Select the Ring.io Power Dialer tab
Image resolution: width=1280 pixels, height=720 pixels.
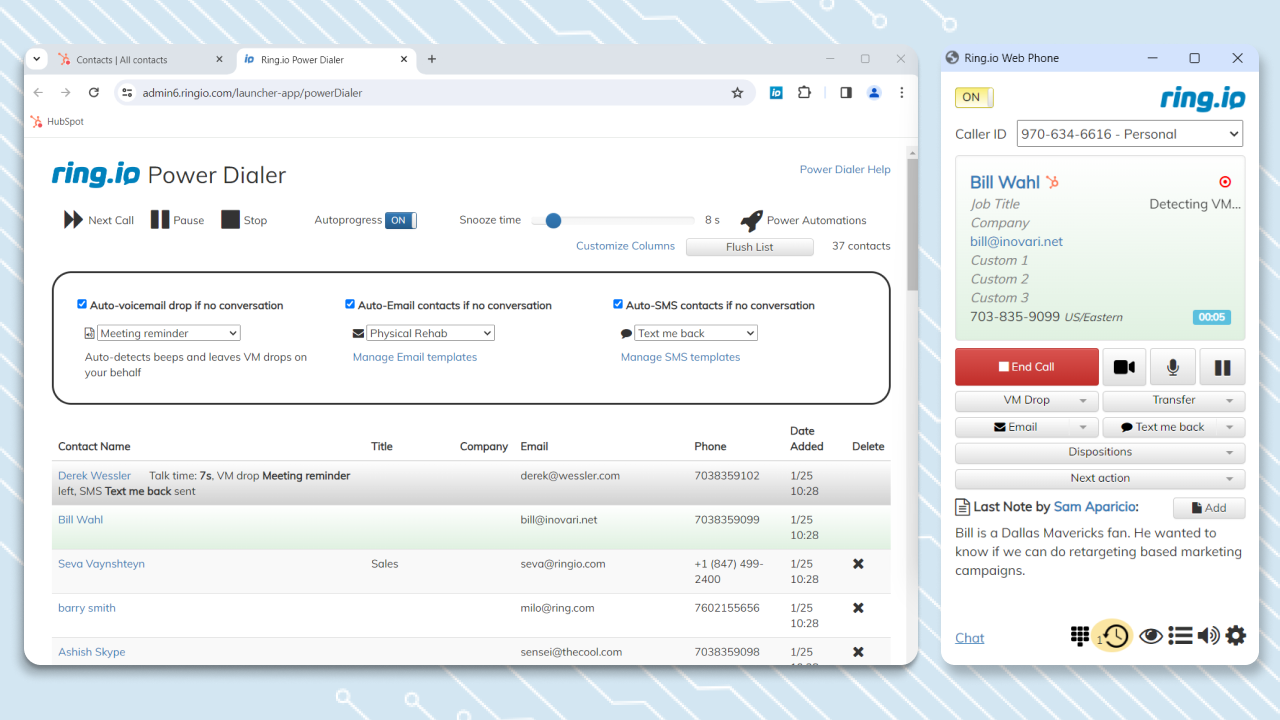tap(302, 60)
